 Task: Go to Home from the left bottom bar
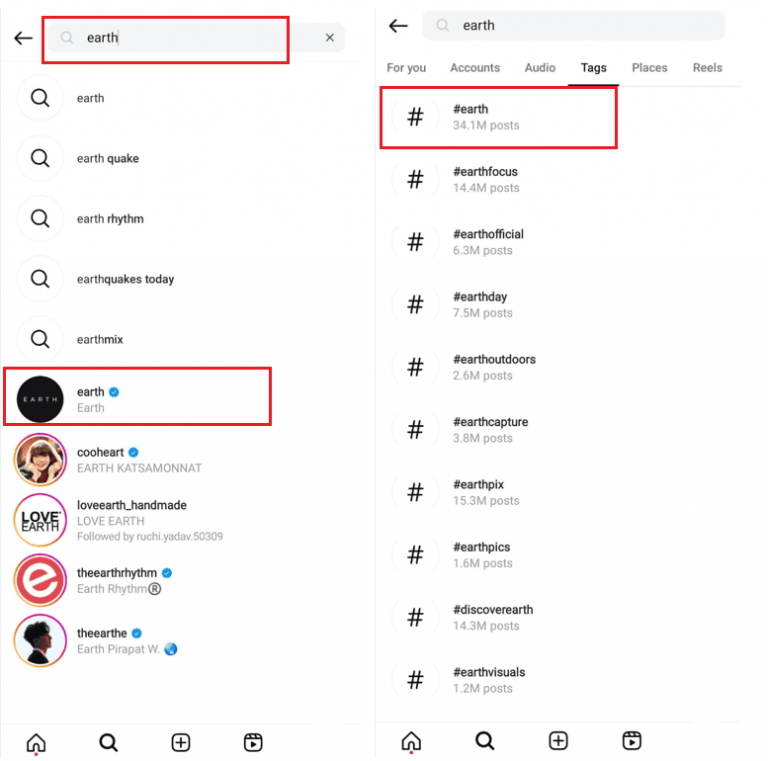click(36, 742)
